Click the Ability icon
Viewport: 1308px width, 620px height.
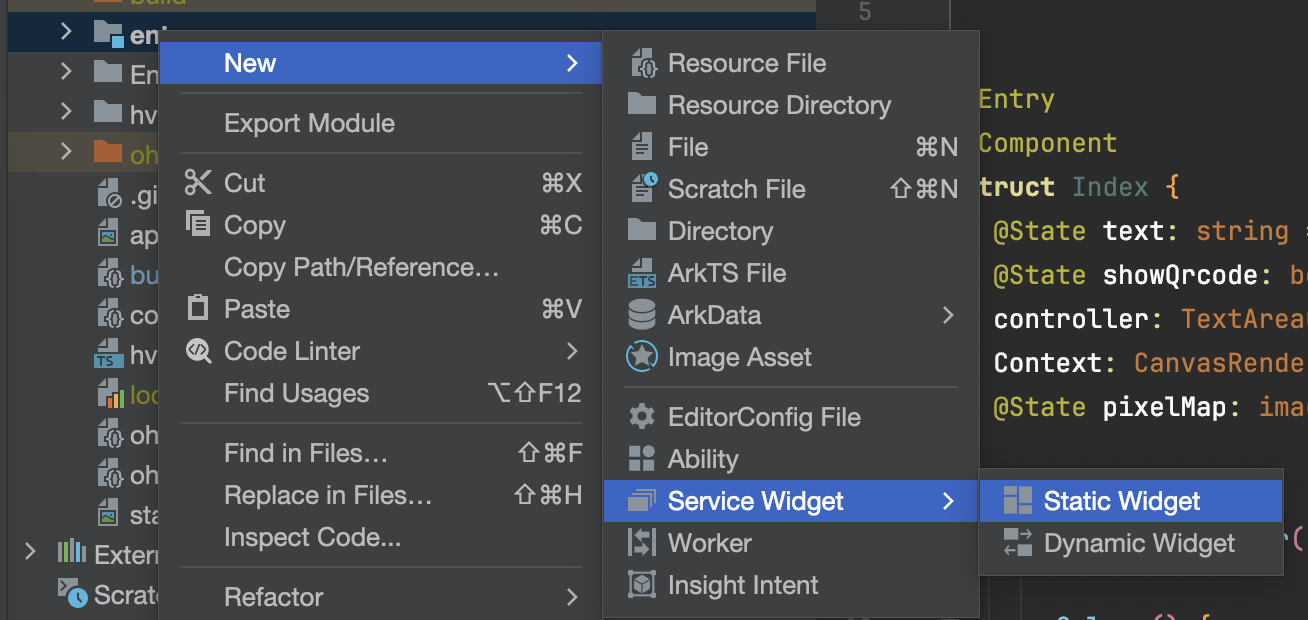(x=641, y=459)
